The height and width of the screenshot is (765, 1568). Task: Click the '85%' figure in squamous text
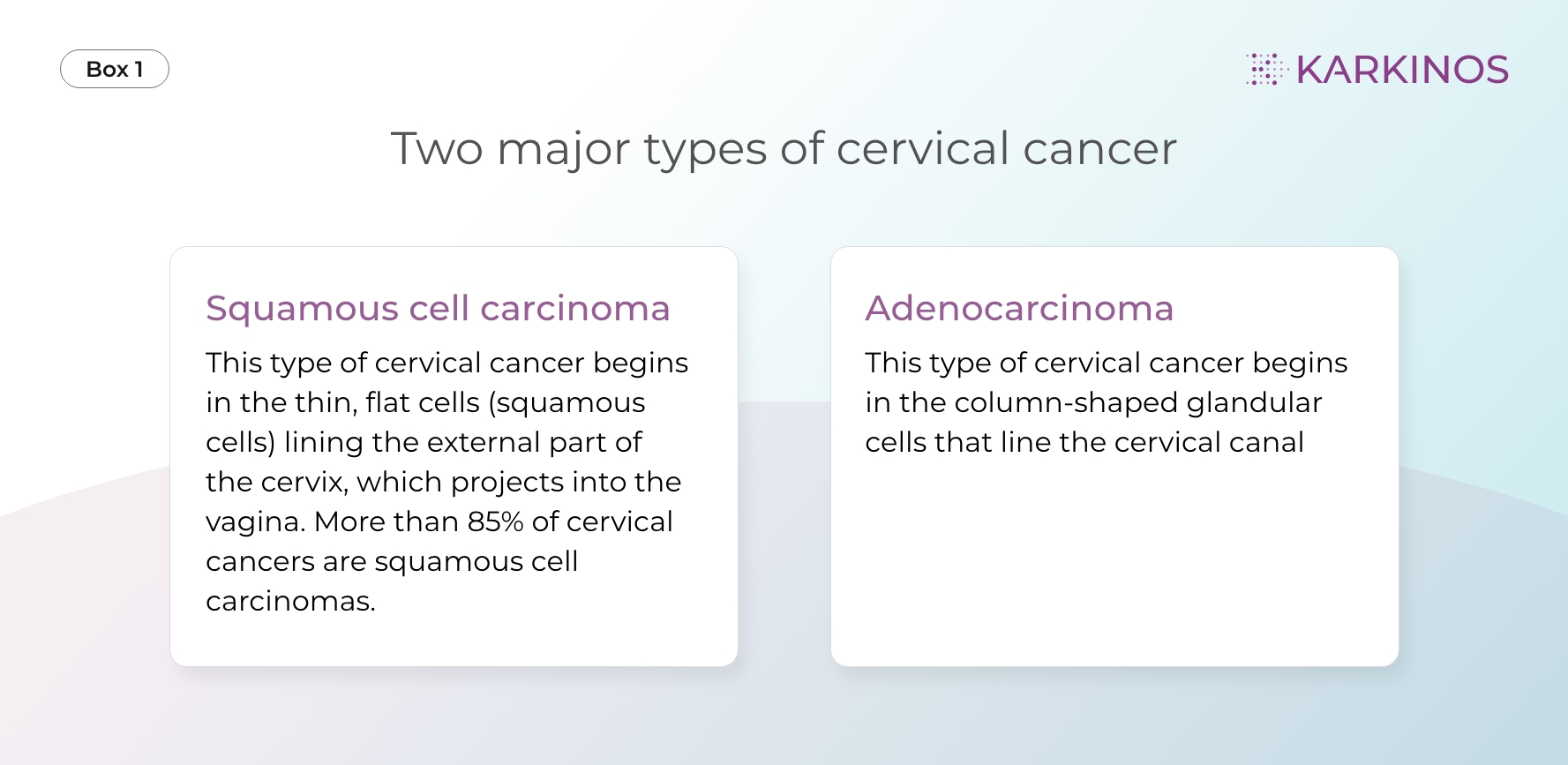(x=495, y=521)
